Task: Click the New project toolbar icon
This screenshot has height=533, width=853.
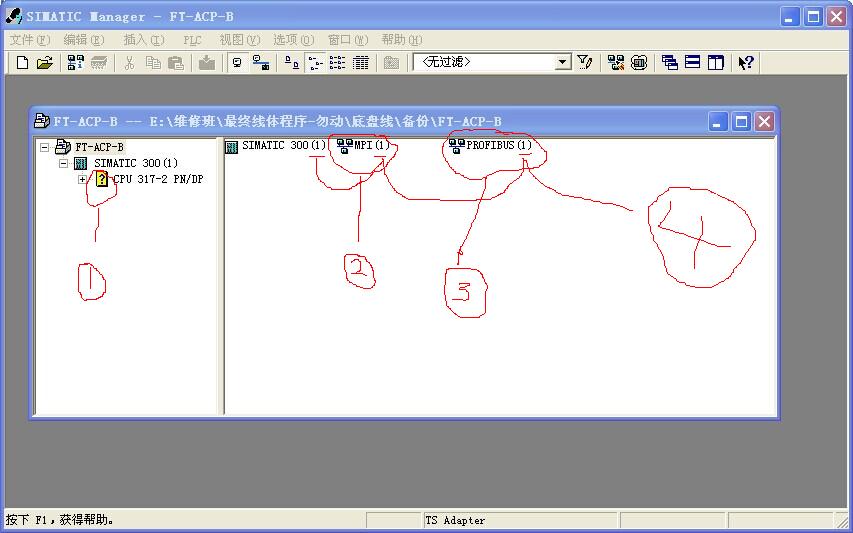Action: (x=22, y=63)
